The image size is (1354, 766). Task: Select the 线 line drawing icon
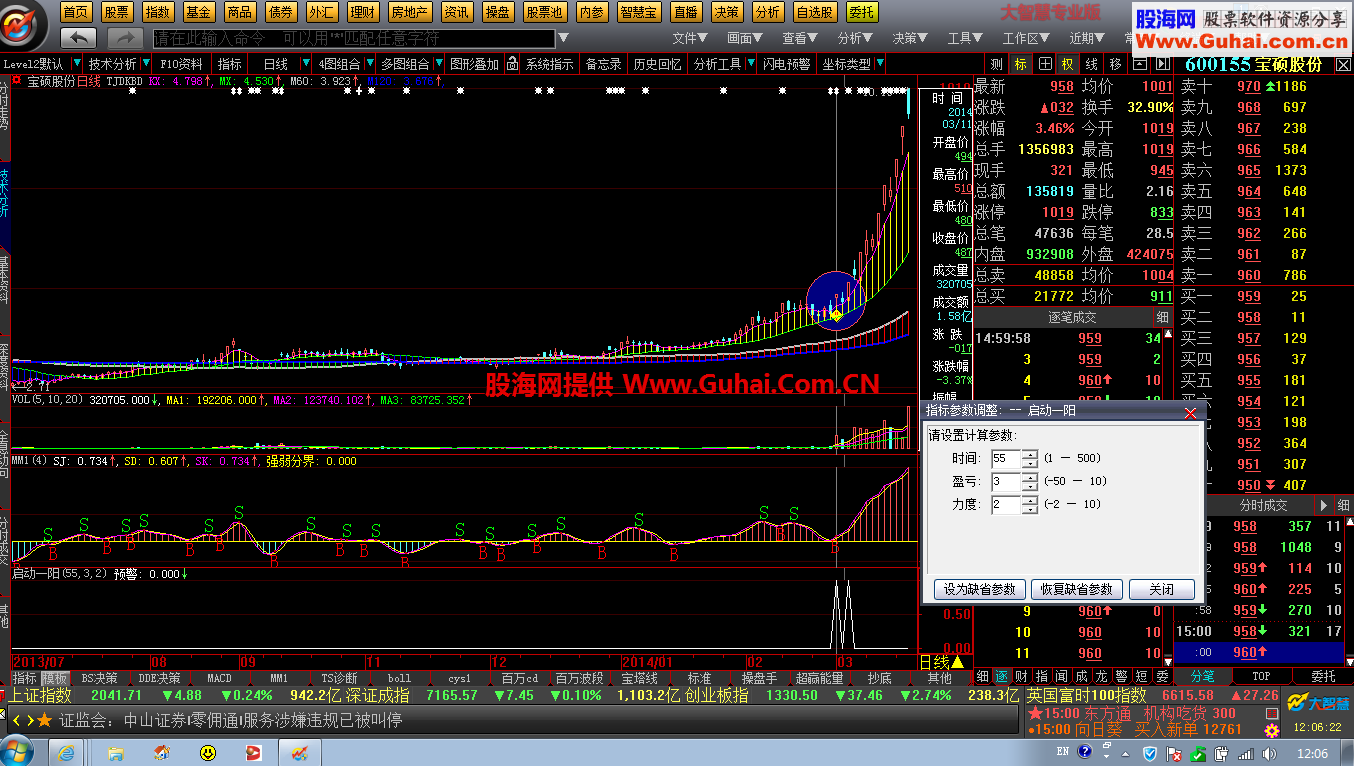pos(1091,64)
